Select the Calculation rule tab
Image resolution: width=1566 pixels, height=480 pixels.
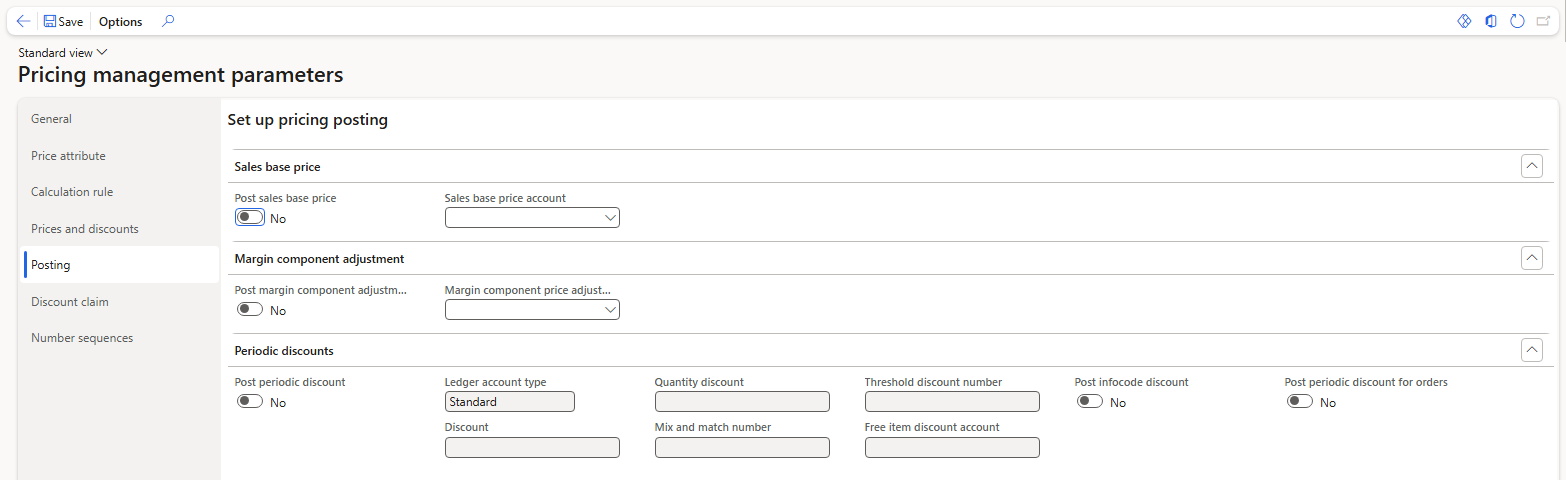click(121, 192)
